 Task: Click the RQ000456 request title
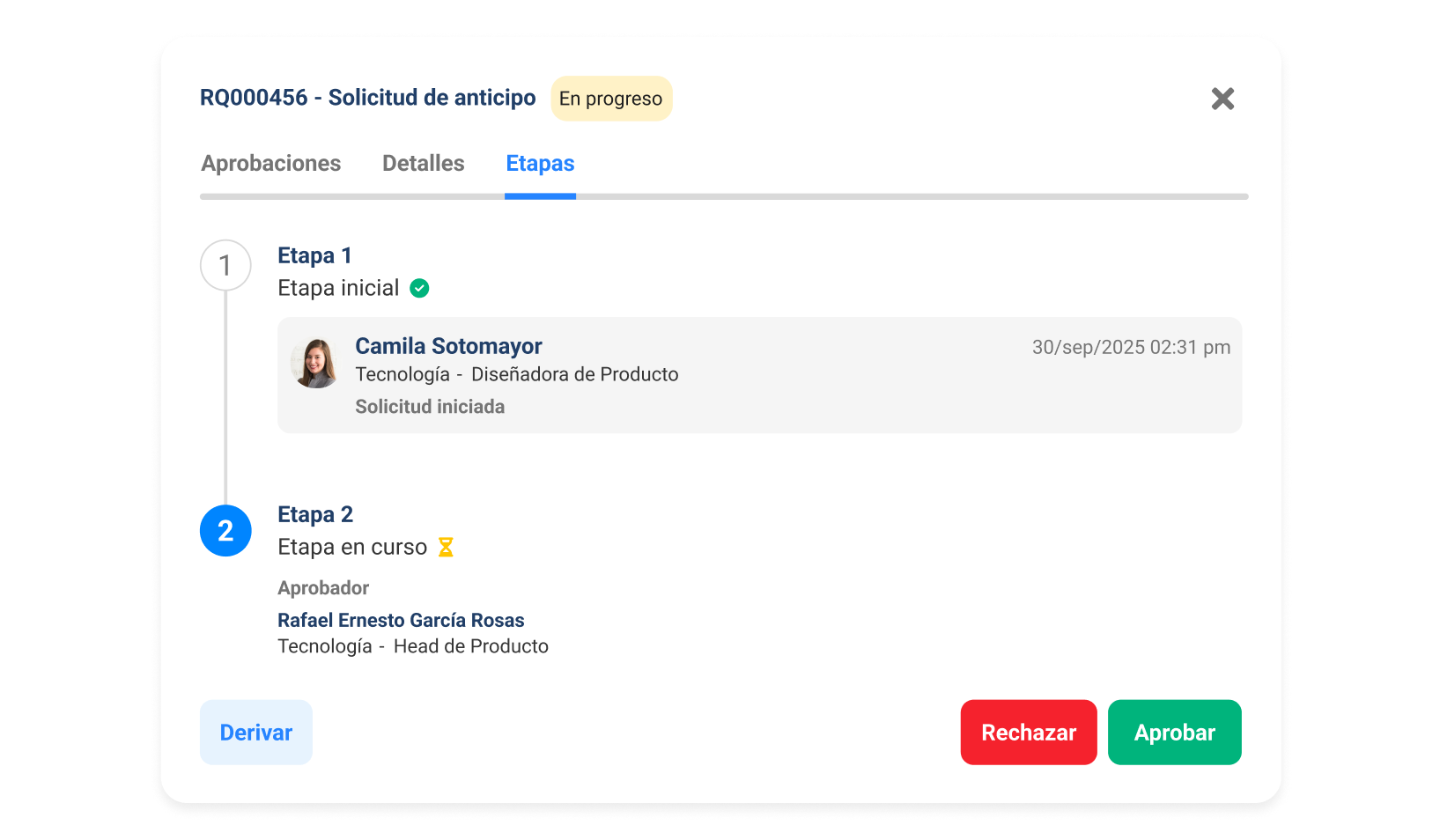pos(367,98)
